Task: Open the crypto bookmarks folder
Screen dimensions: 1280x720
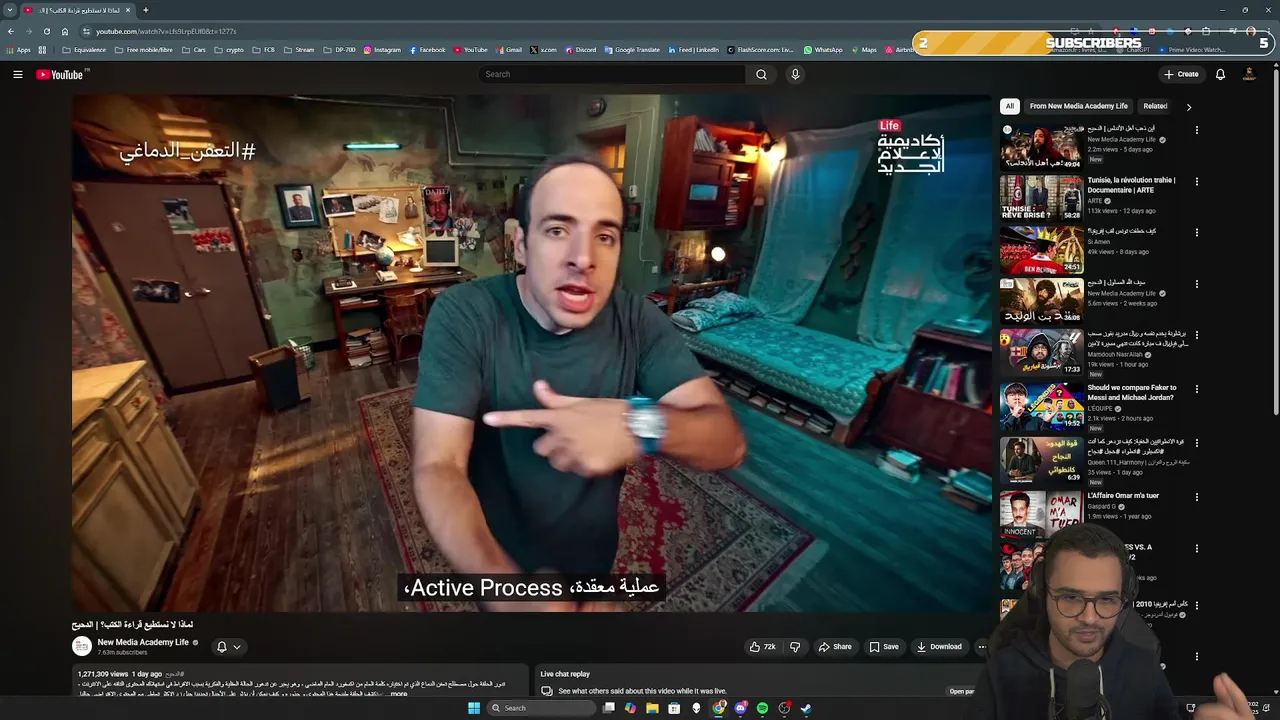Action: (x=229, y=50)
